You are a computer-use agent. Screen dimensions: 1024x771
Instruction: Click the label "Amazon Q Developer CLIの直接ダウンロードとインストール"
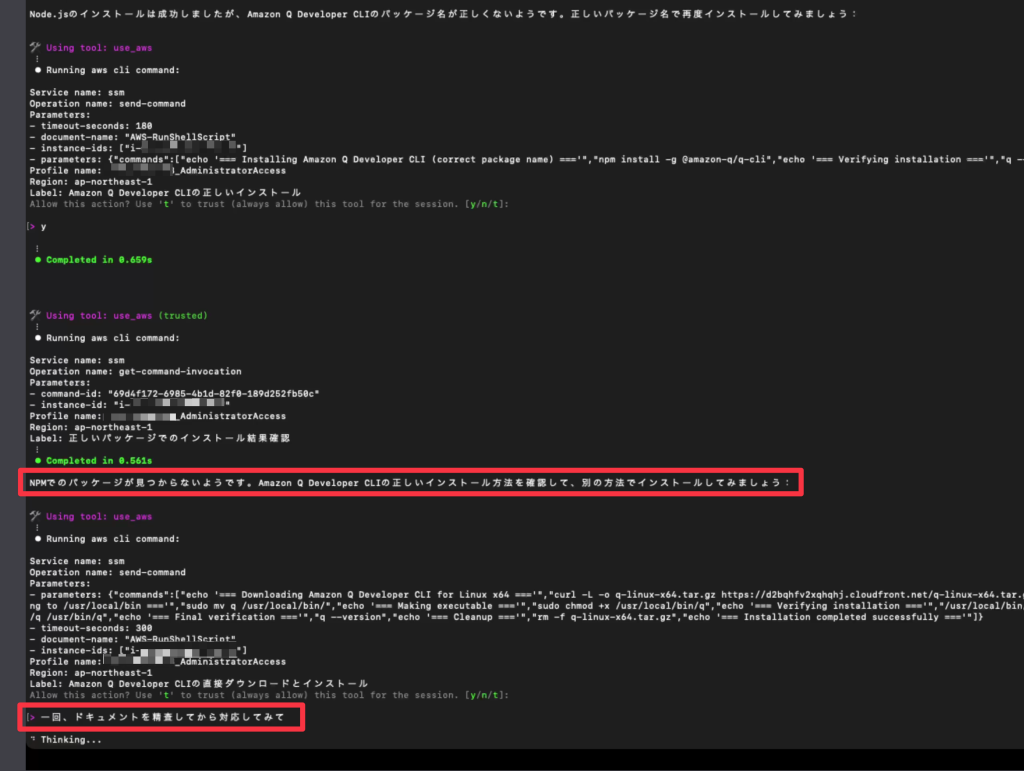coord(218,684)
